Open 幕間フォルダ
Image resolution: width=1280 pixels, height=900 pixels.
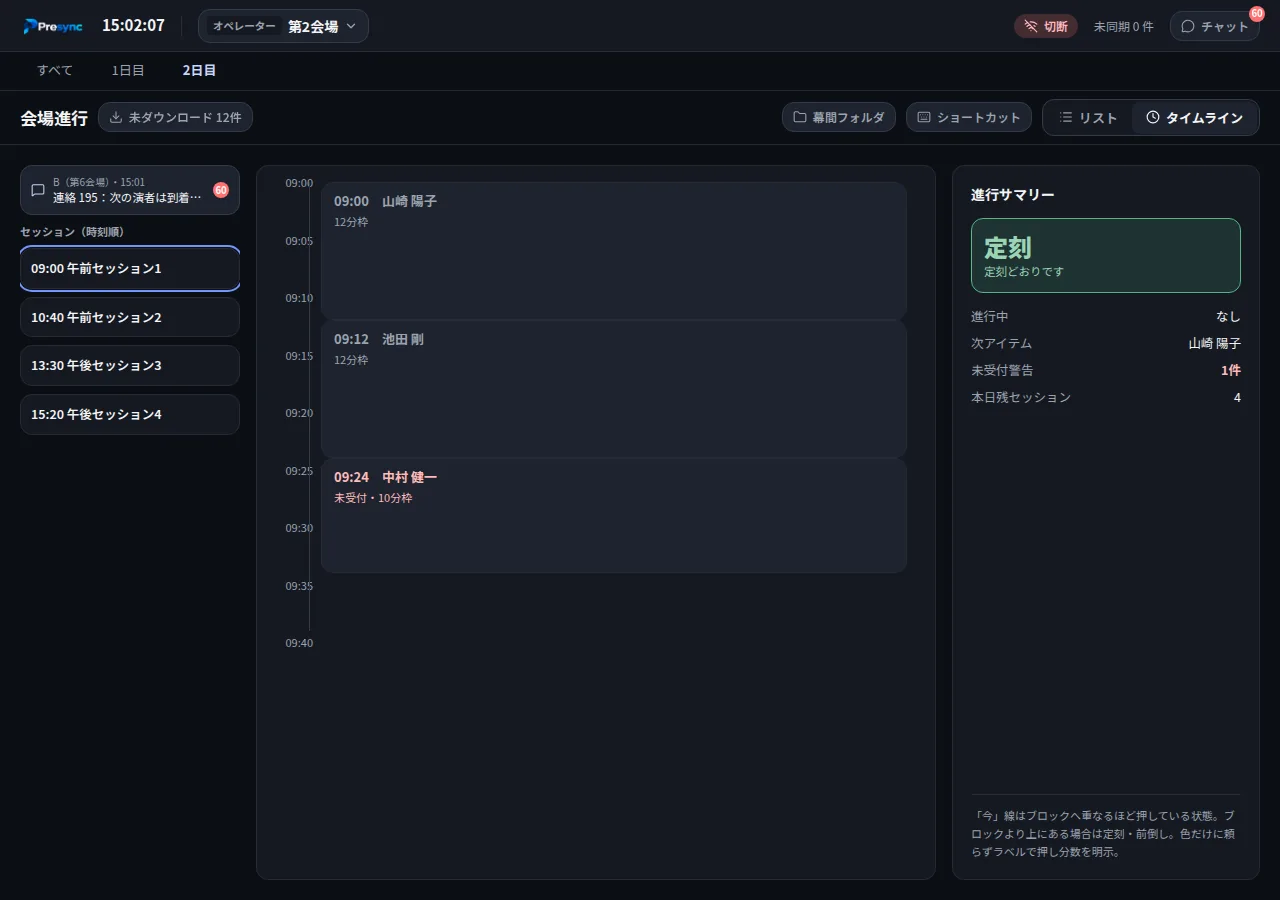pos(838,117)
